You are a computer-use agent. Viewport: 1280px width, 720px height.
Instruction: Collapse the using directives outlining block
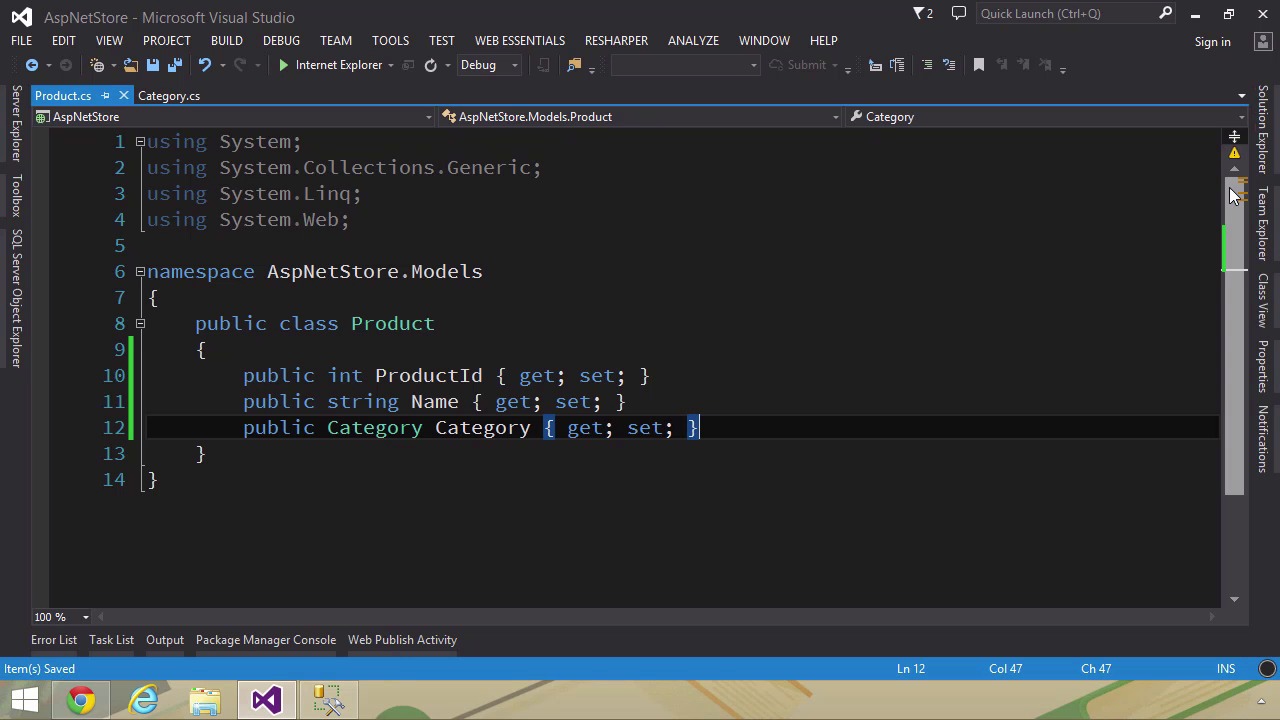pos(140,142)
